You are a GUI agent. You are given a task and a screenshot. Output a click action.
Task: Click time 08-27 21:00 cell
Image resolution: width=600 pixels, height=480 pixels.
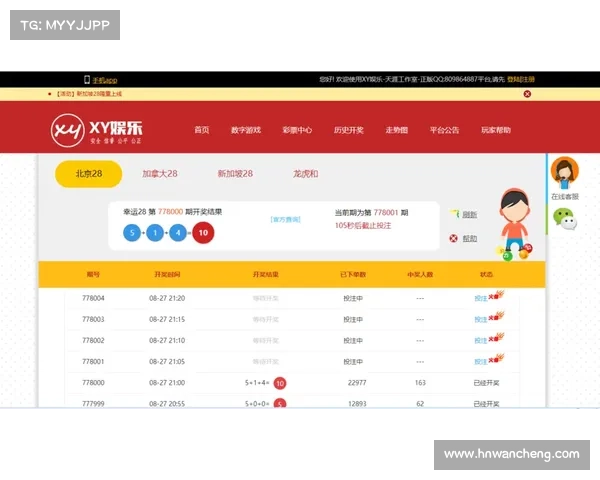pos(167,383)
